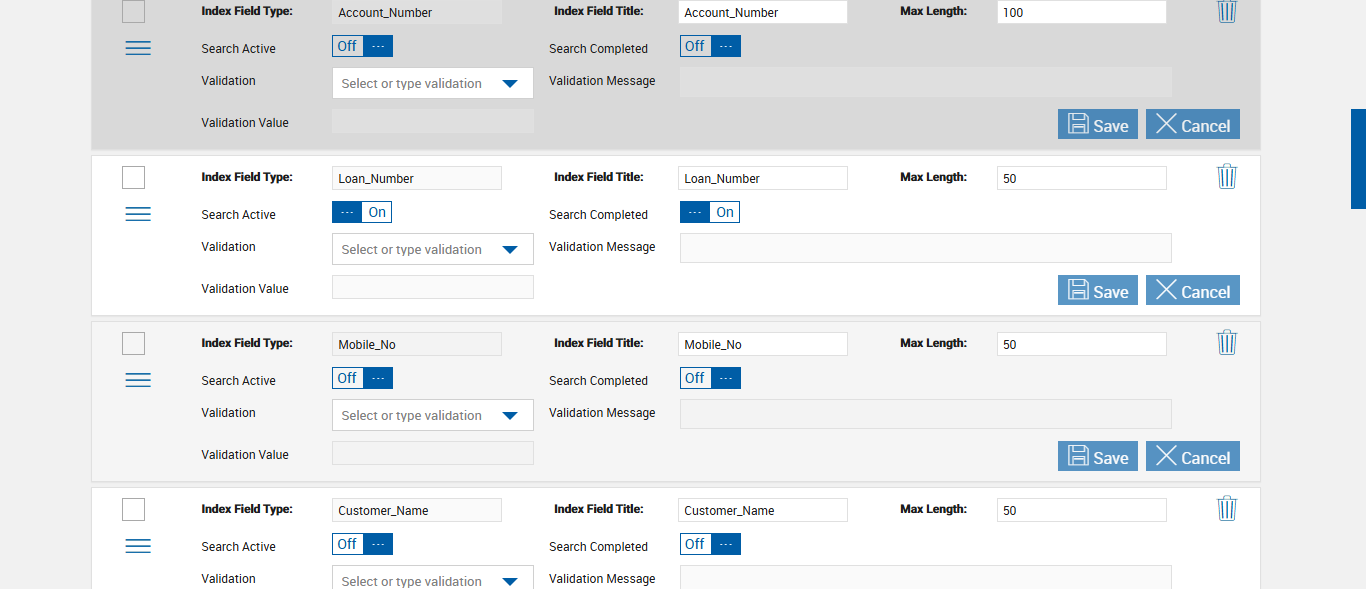Save the Loan_Number index field

click(1097, 291)
